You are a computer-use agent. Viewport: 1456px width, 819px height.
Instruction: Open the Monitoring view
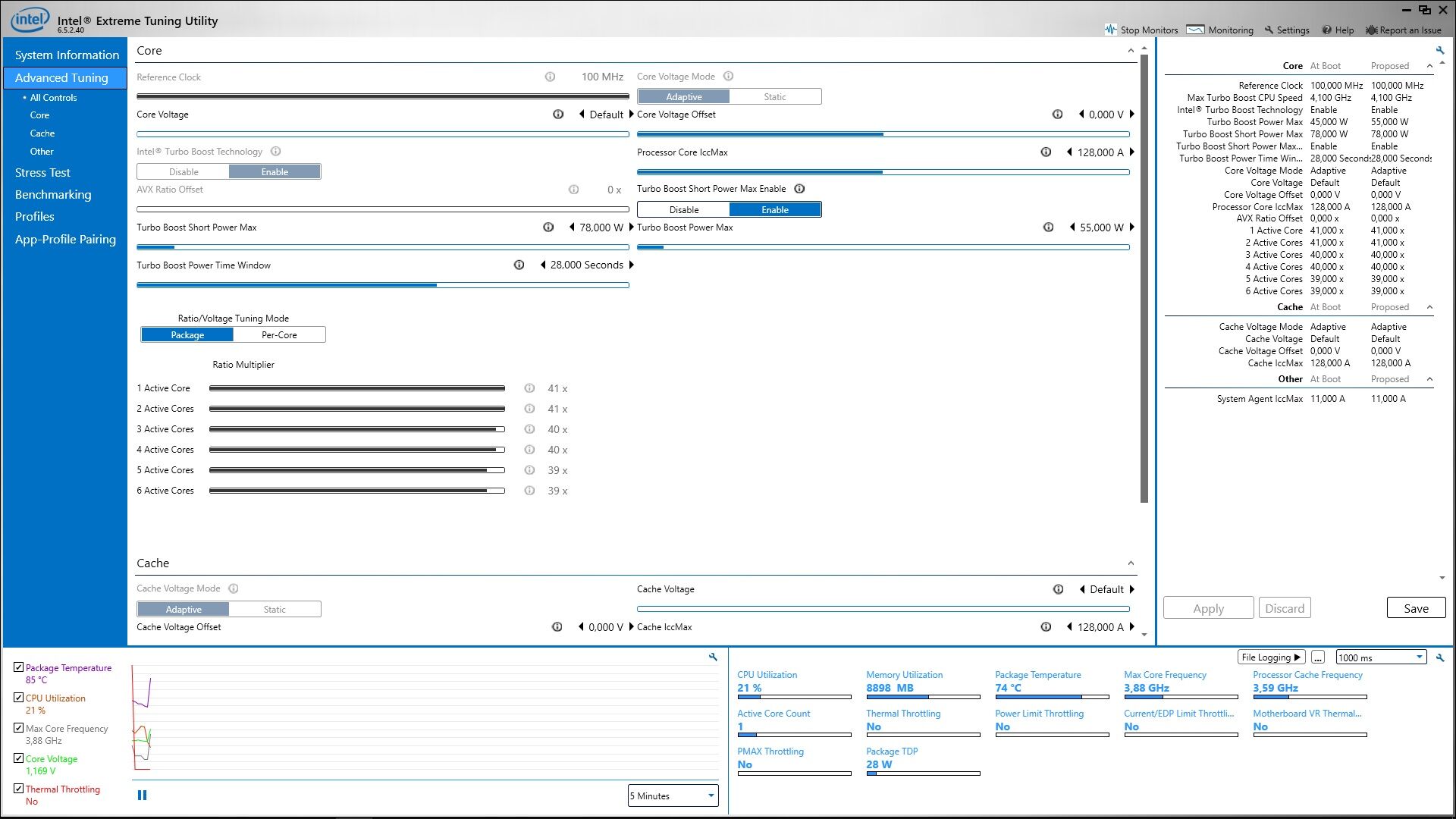click(1219, 30)
